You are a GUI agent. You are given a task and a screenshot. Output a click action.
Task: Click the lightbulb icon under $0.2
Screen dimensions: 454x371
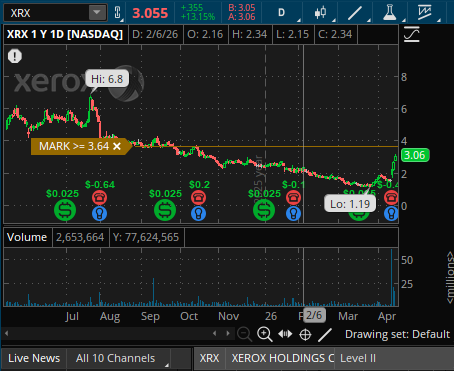(x=198, y=213)
